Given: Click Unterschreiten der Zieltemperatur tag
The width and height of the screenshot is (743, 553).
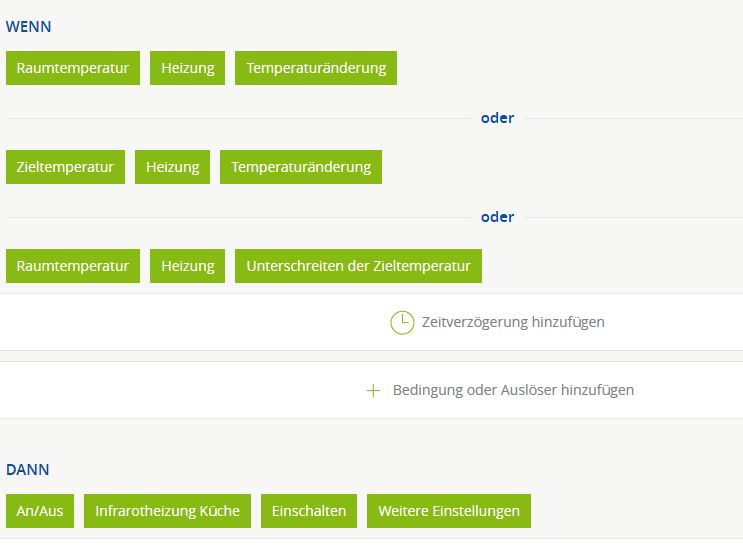Looking at the screenshot, I should (x=359, y=266).
